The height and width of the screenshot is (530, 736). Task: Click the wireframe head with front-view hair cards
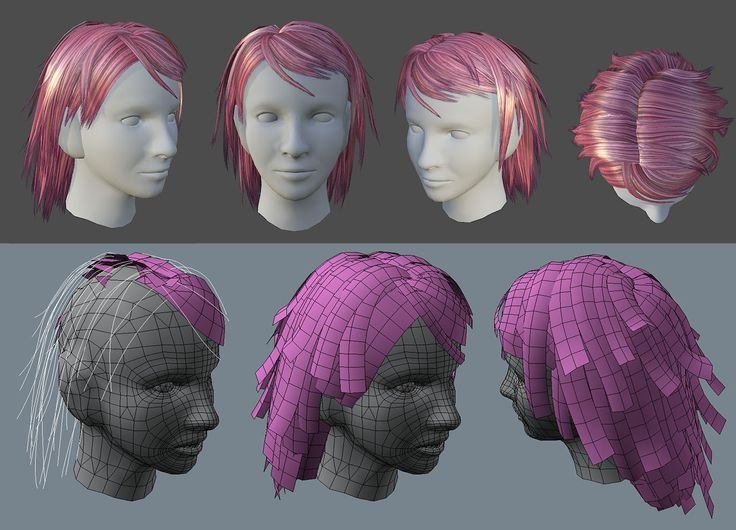click(x=363, y=376)
